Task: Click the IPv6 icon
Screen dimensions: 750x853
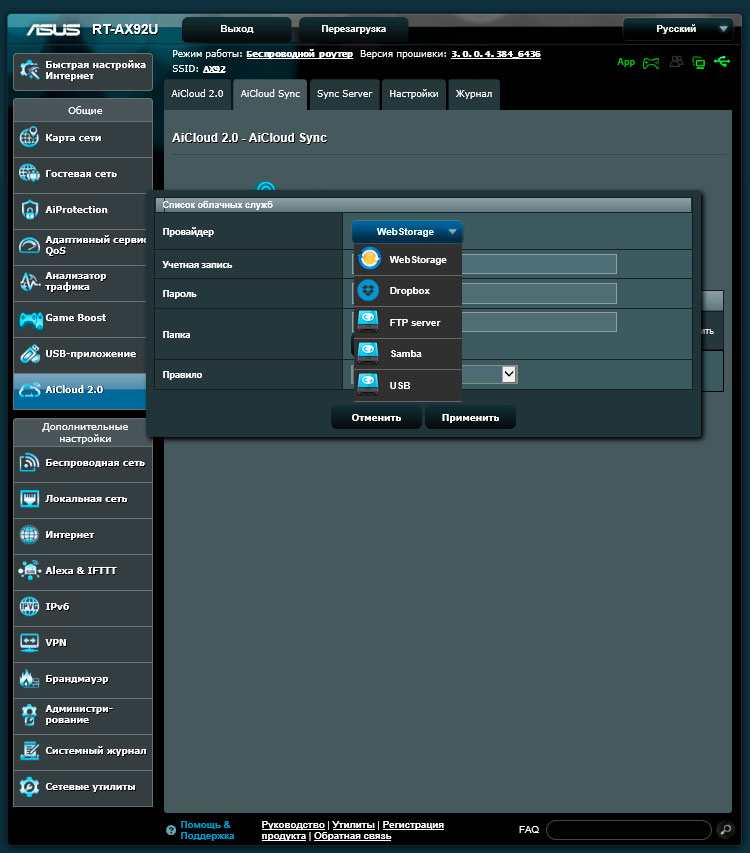Action: click(x=29, y=606)
